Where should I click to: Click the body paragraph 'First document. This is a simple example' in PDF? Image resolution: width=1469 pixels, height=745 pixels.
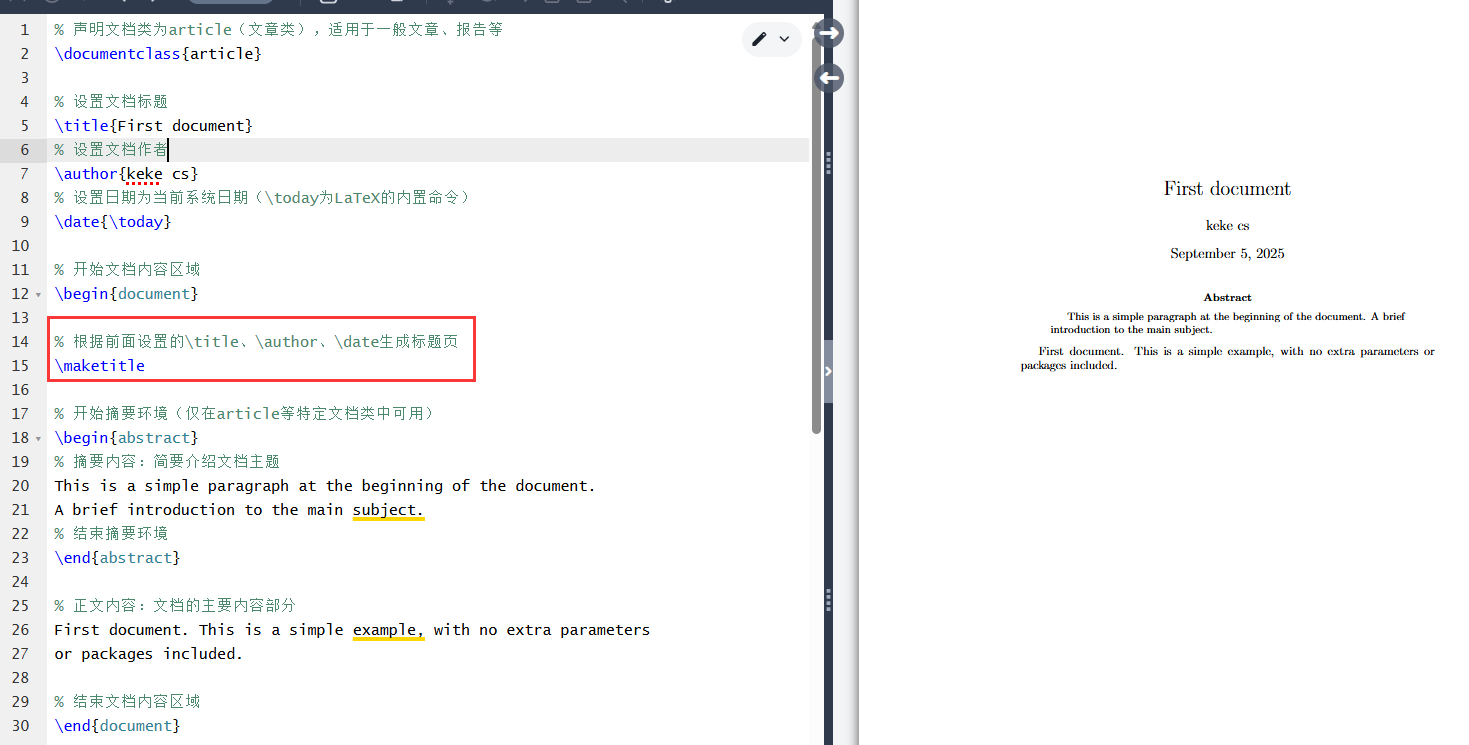pyautogui.click(x=1227, y=358)
